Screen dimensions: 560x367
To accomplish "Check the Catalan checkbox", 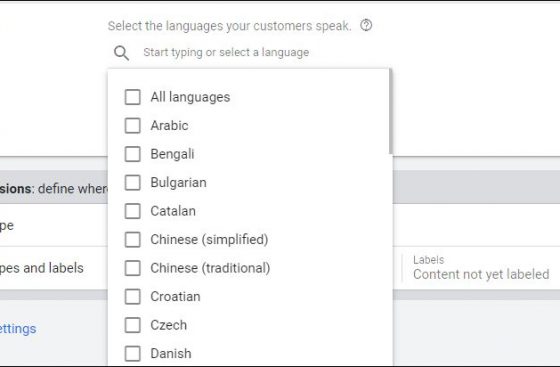I will tap(132, 211).
